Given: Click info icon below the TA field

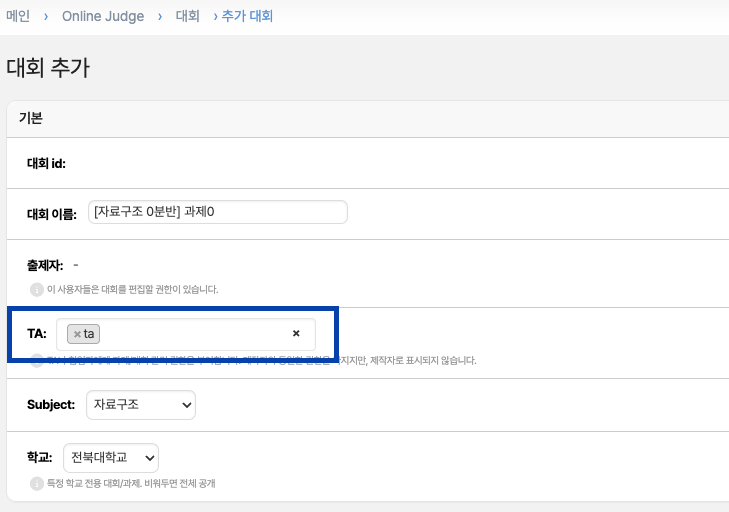Looking at the screenshot, I should (36, 360).
